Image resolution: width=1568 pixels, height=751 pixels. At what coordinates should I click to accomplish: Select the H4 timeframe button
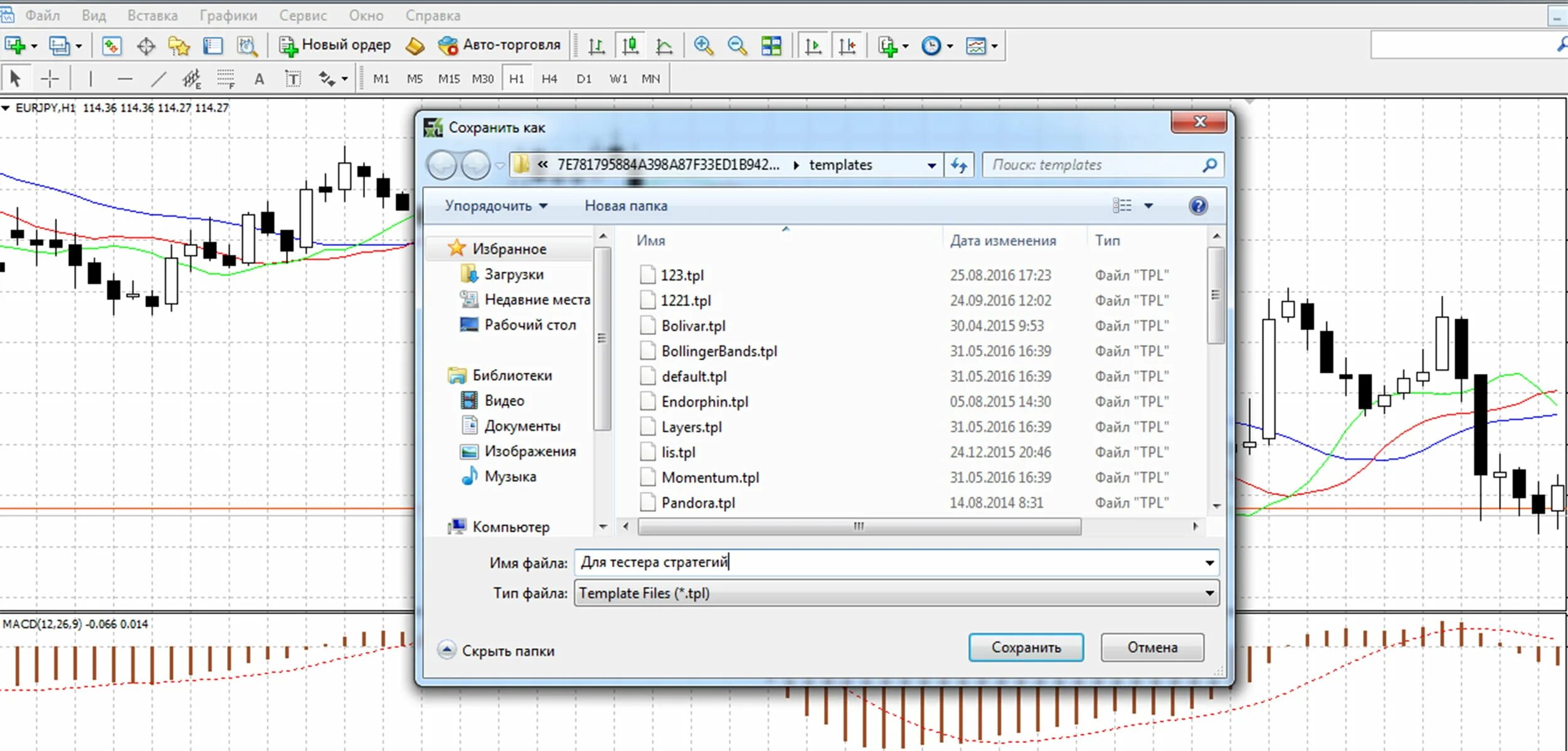coord(549,79)
